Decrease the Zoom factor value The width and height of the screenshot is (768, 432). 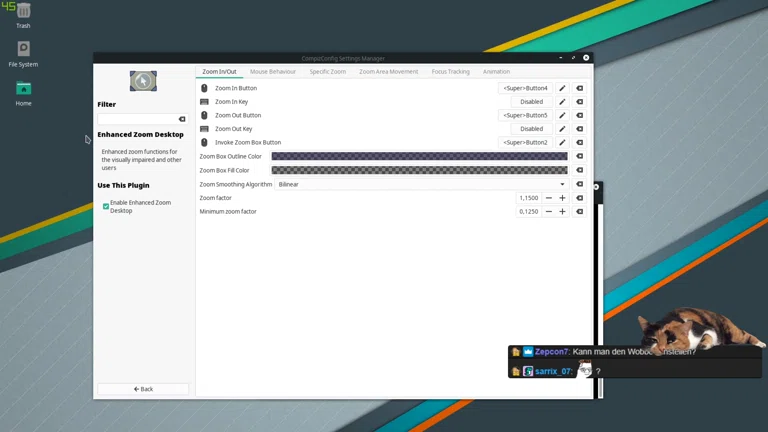coord(549,198)
